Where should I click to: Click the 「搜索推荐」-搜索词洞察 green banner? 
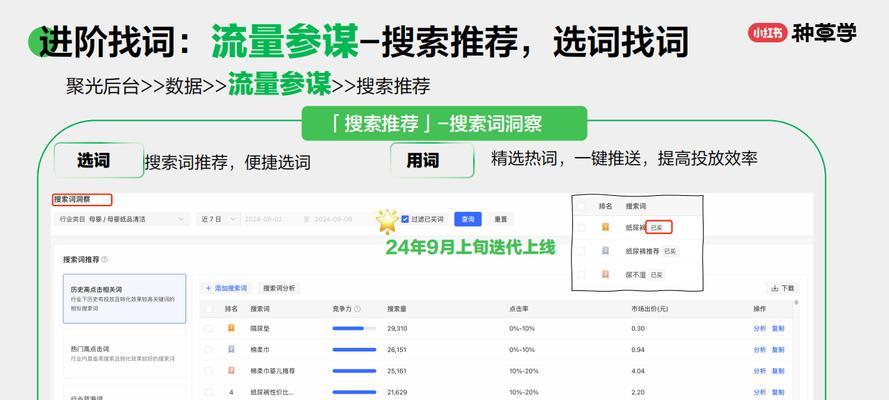point(444,124)
